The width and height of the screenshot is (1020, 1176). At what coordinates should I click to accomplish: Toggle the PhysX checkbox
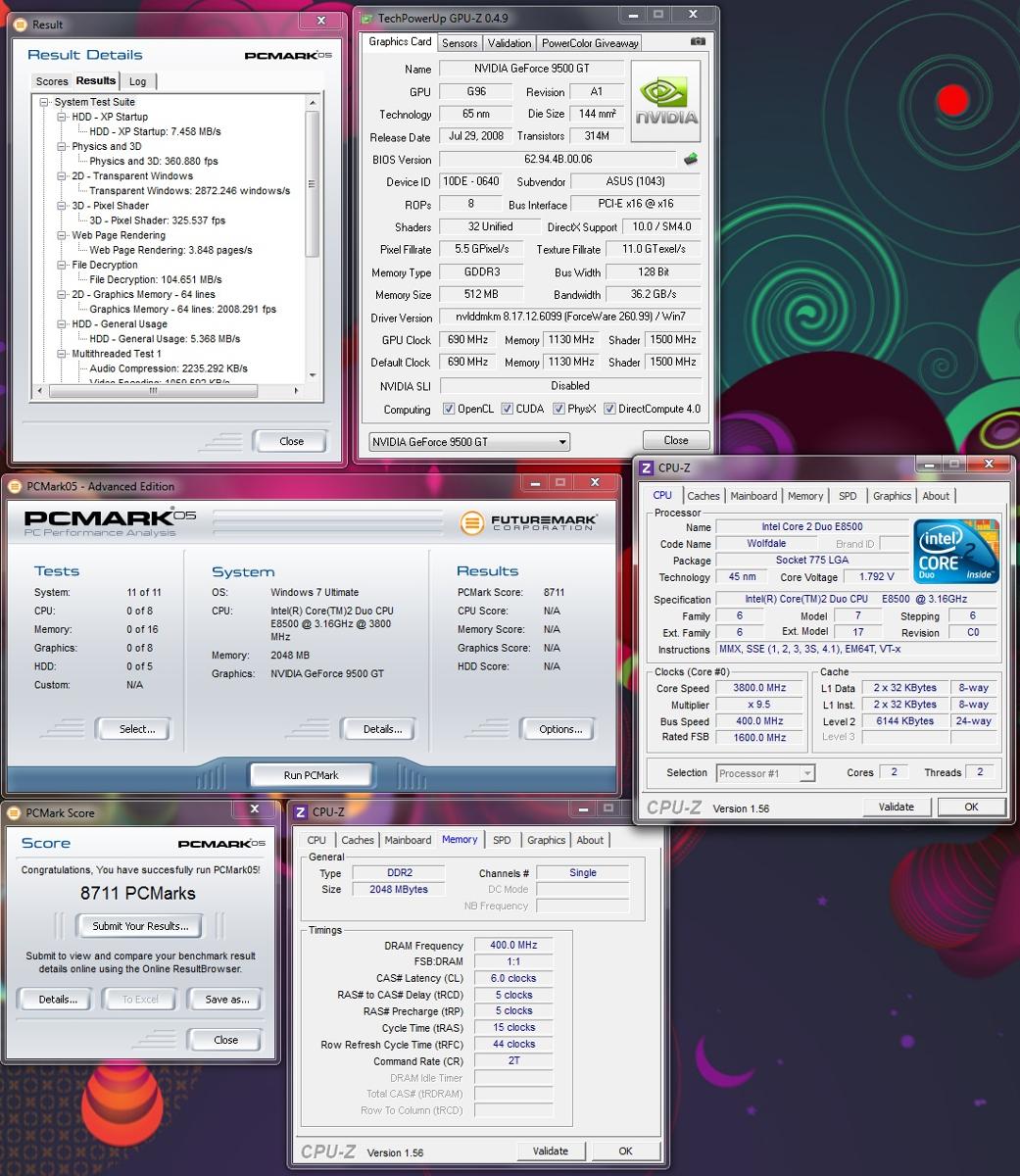pos(559,409)
